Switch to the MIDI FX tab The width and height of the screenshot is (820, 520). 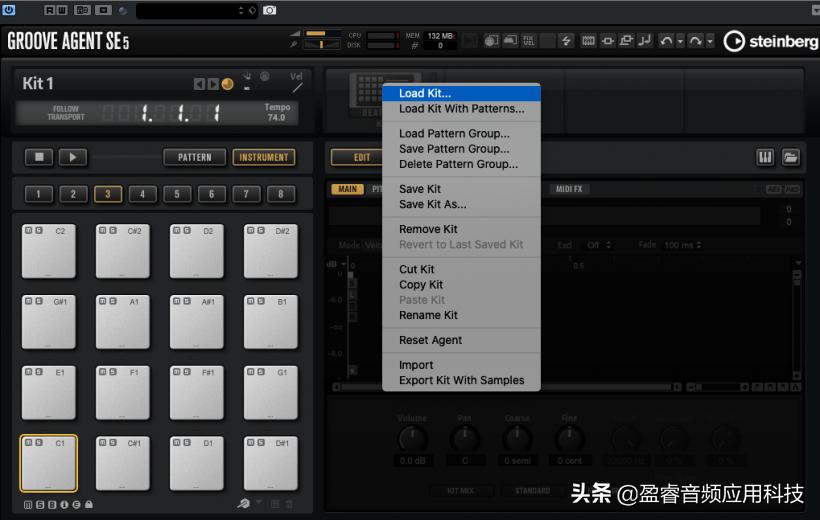[x=569, y=189]
